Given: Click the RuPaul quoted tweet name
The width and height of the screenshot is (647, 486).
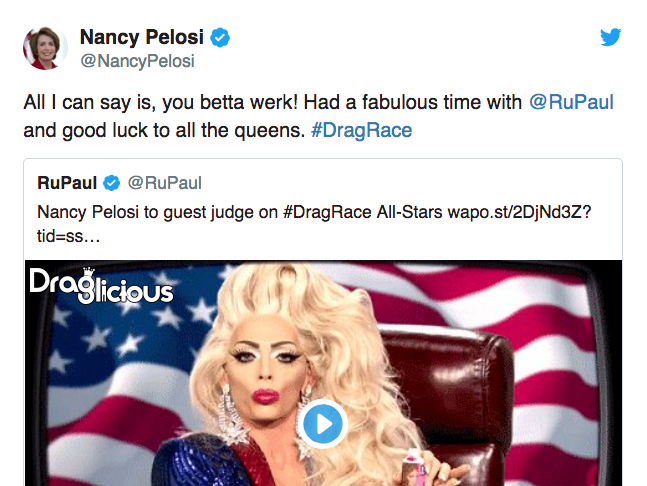Looking at the screenshot, I should 67,183.
